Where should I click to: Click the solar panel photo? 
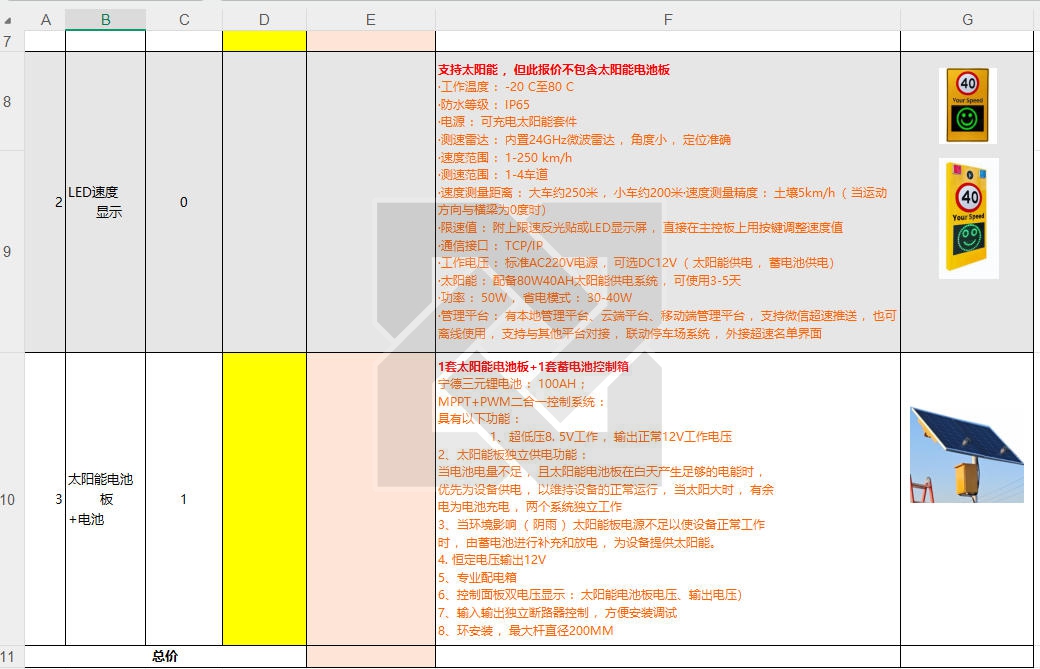tap(966, 454)
